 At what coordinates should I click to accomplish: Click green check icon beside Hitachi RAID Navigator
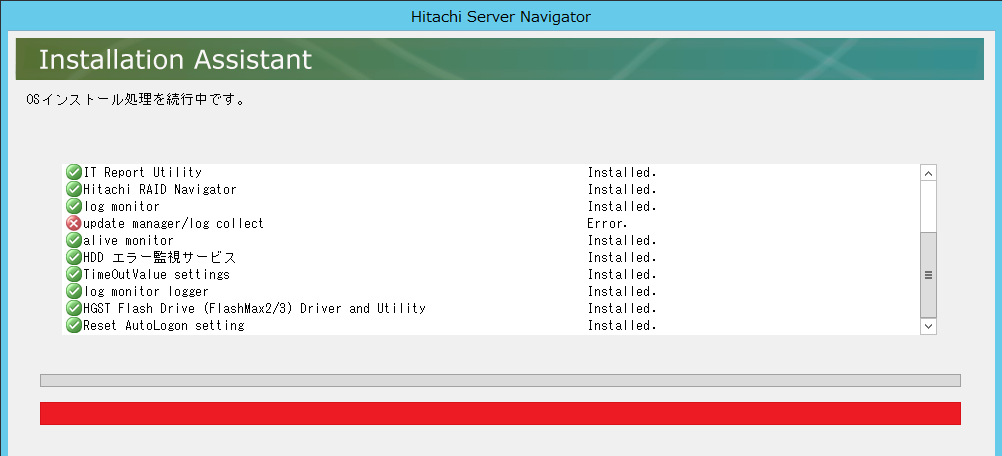click(x=74, y=190)
